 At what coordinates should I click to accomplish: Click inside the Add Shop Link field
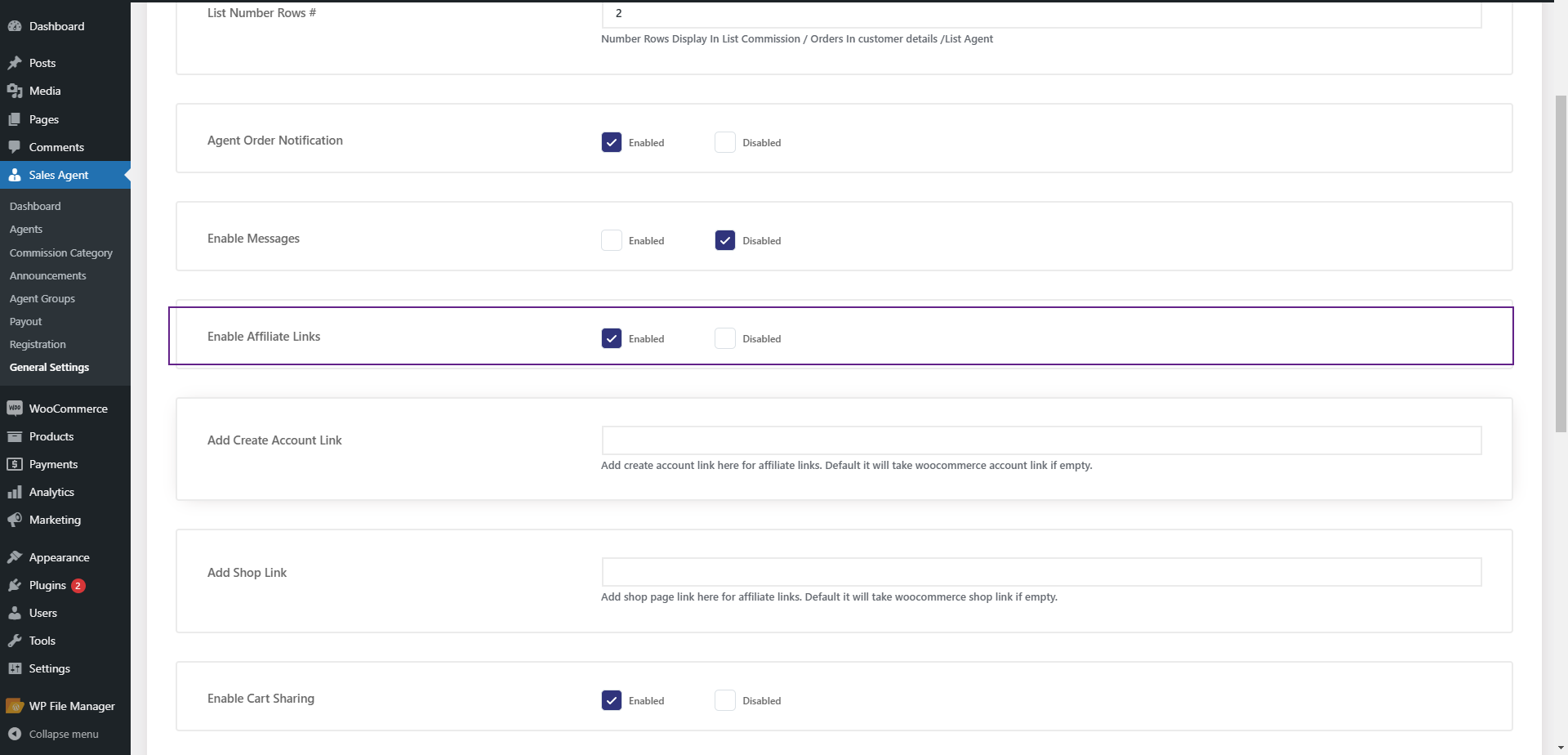pyautogui.click(x=1040, y=571)
